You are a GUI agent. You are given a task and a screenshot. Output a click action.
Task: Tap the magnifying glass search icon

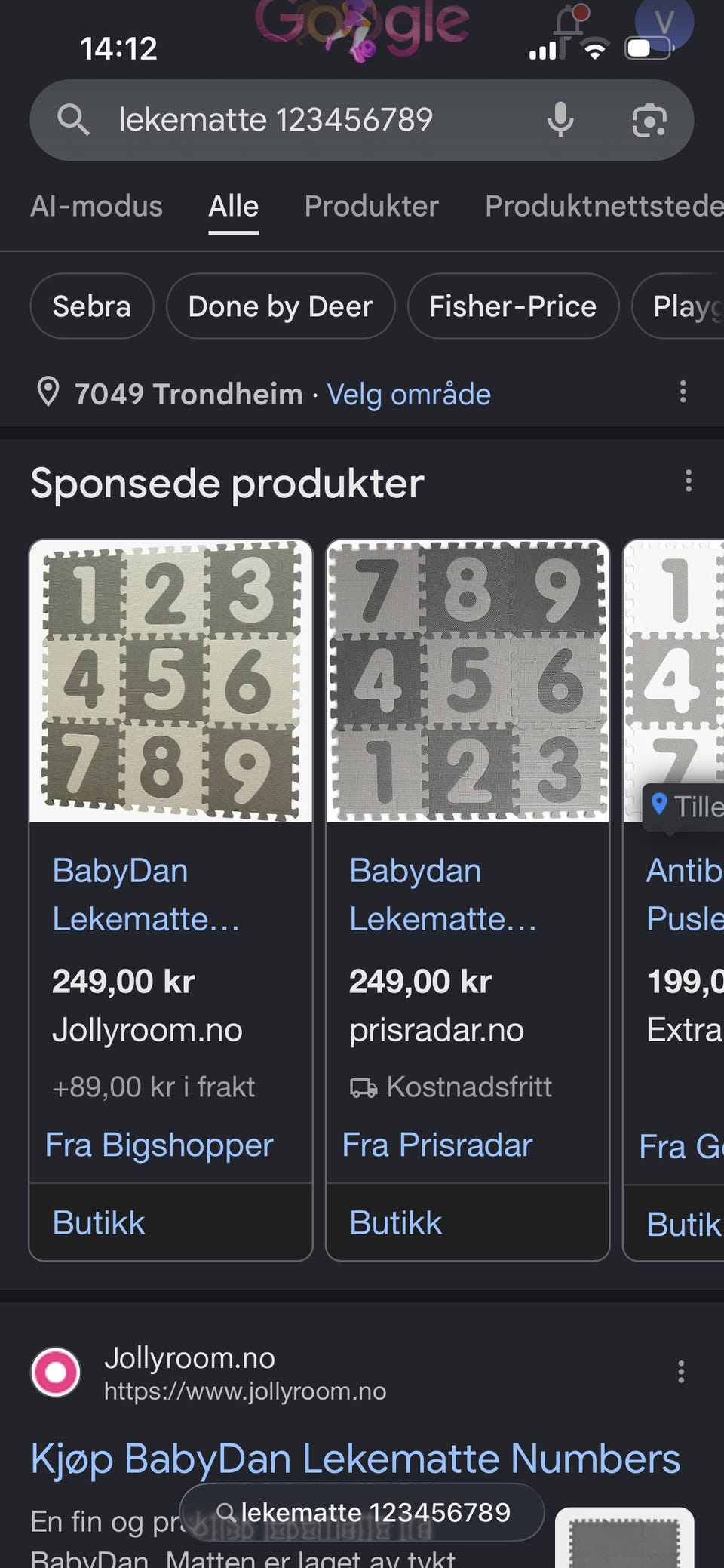coord(73,119)
